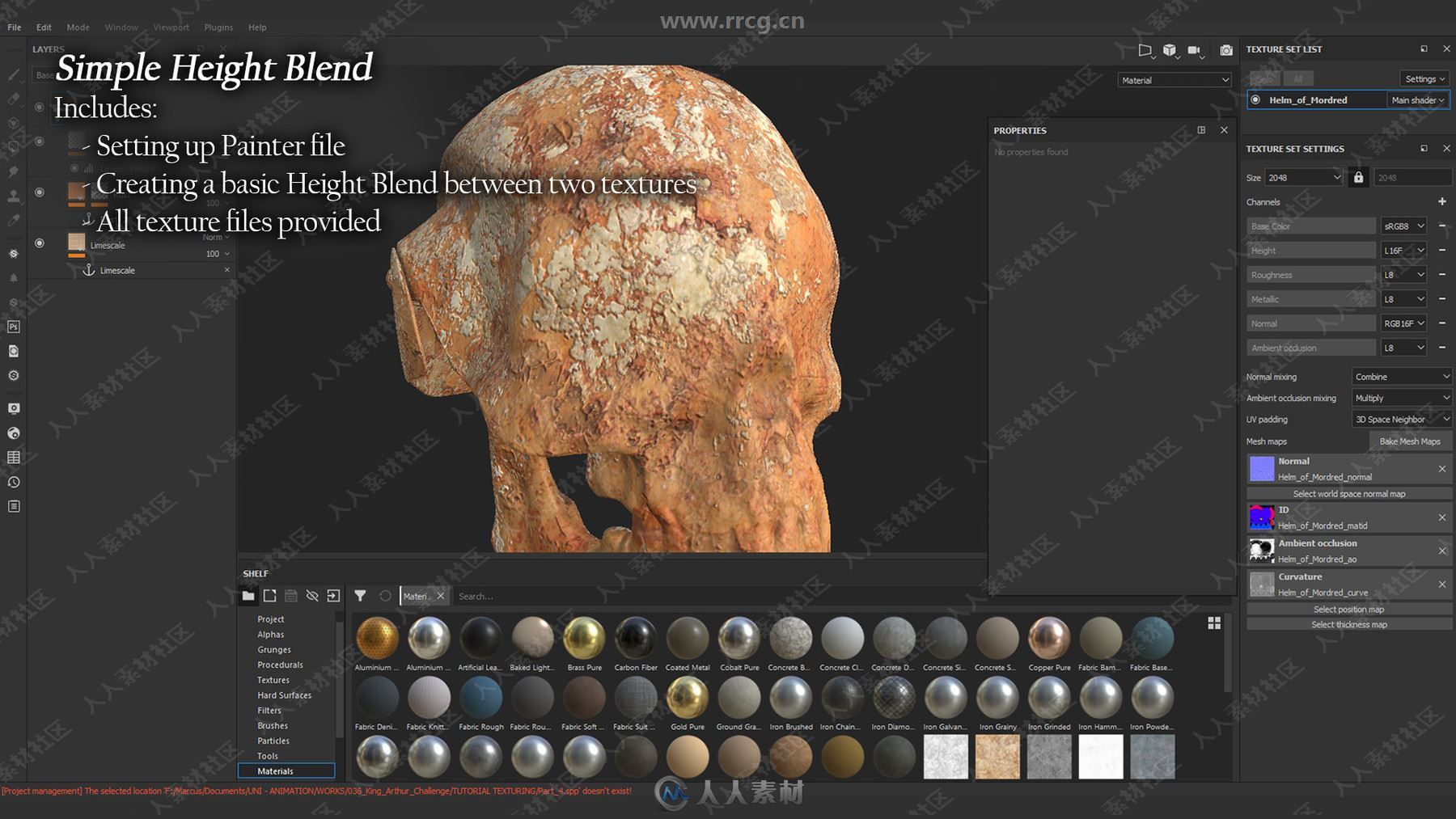The height and width of the screenshot is (819, 1456).
Task: Click the video camera selection icon
Action: point(1195,50)
